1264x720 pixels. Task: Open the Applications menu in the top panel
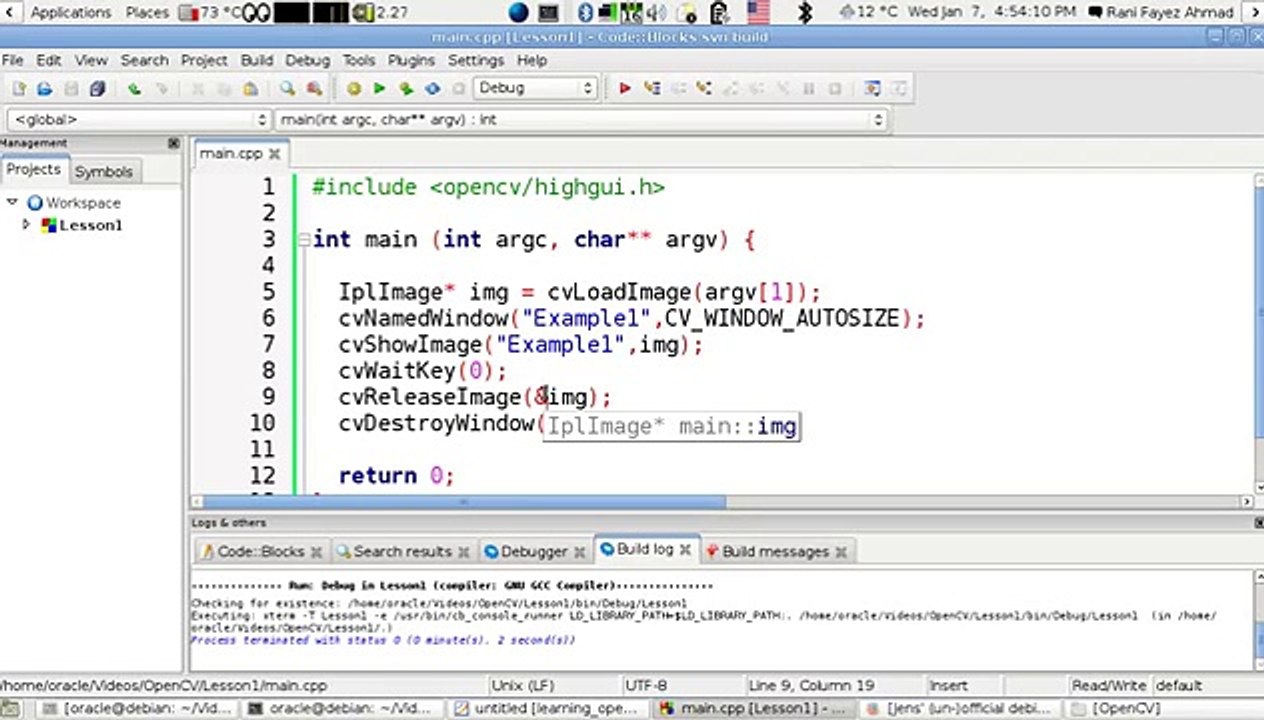71,12
